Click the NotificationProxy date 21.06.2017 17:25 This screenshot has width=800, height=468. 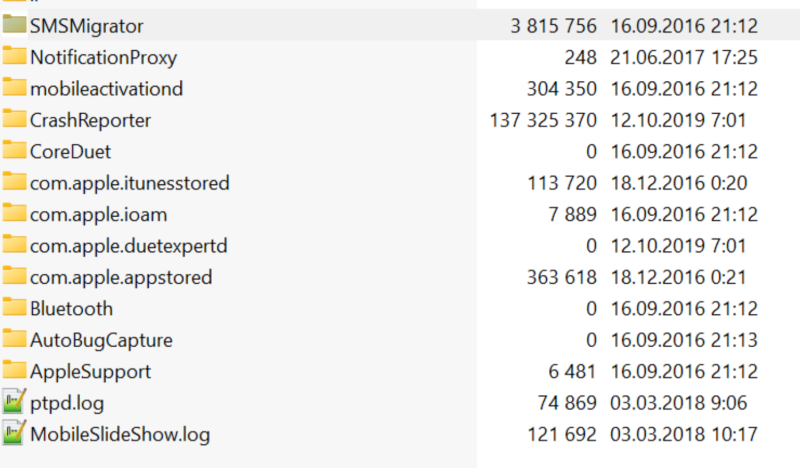pos(684,58)
